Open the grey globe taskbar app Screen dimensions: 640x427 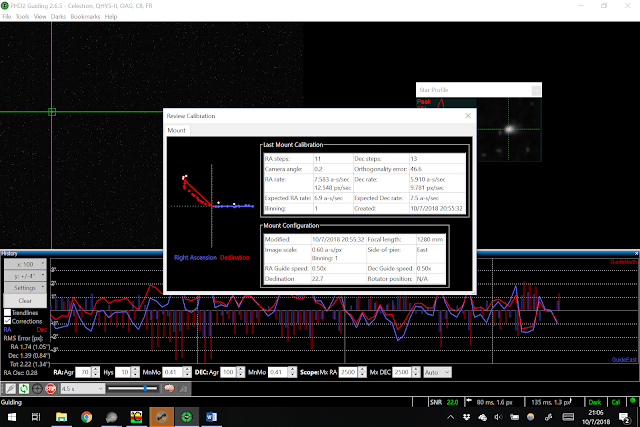tap(111, 417)
